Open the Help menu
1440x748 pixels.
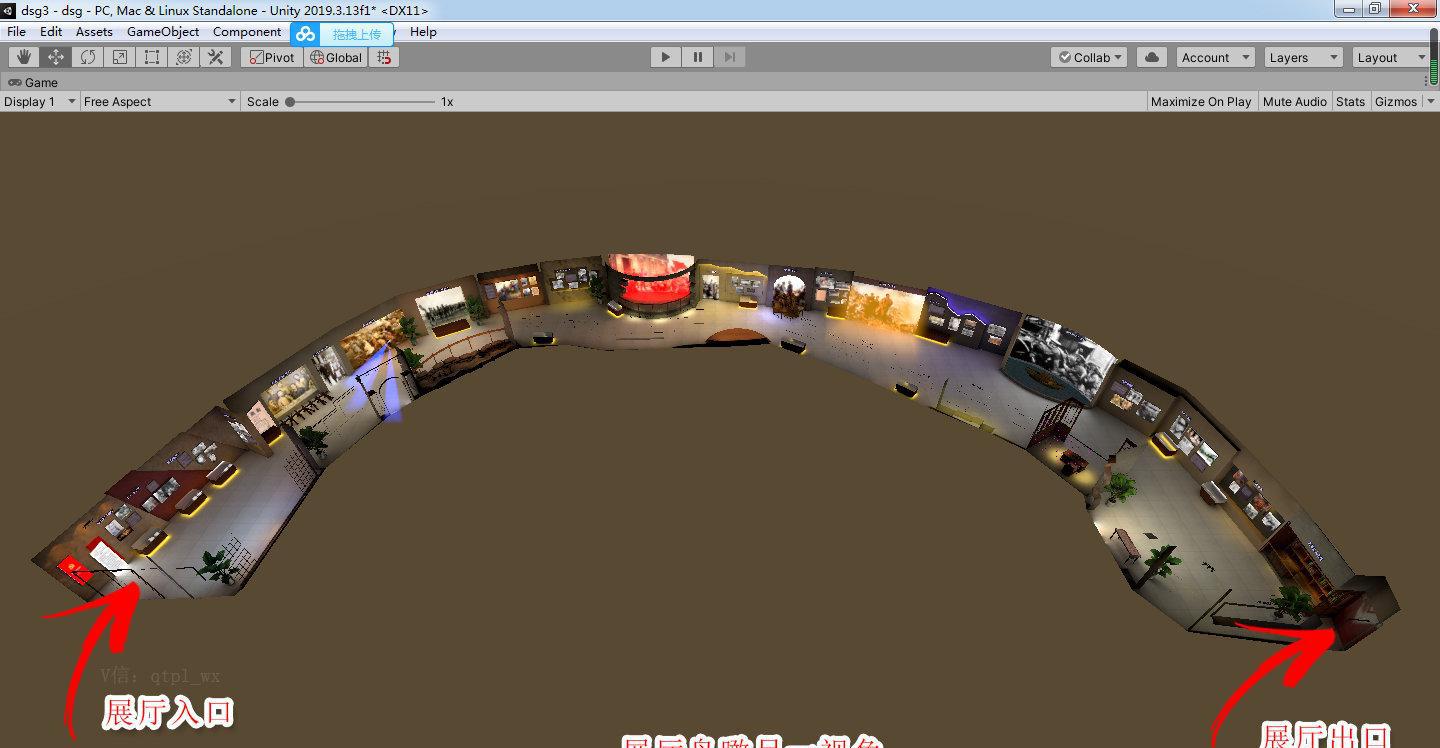coord(423,31)
